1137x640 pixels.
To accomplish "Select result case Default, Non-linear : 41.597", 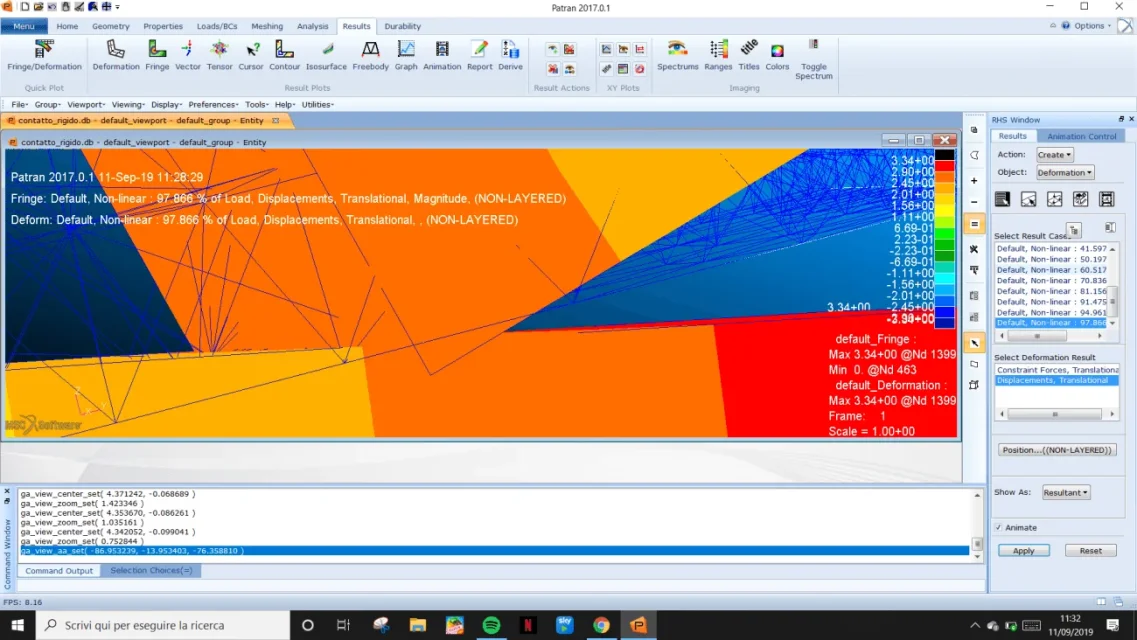I will point(1051,249).
